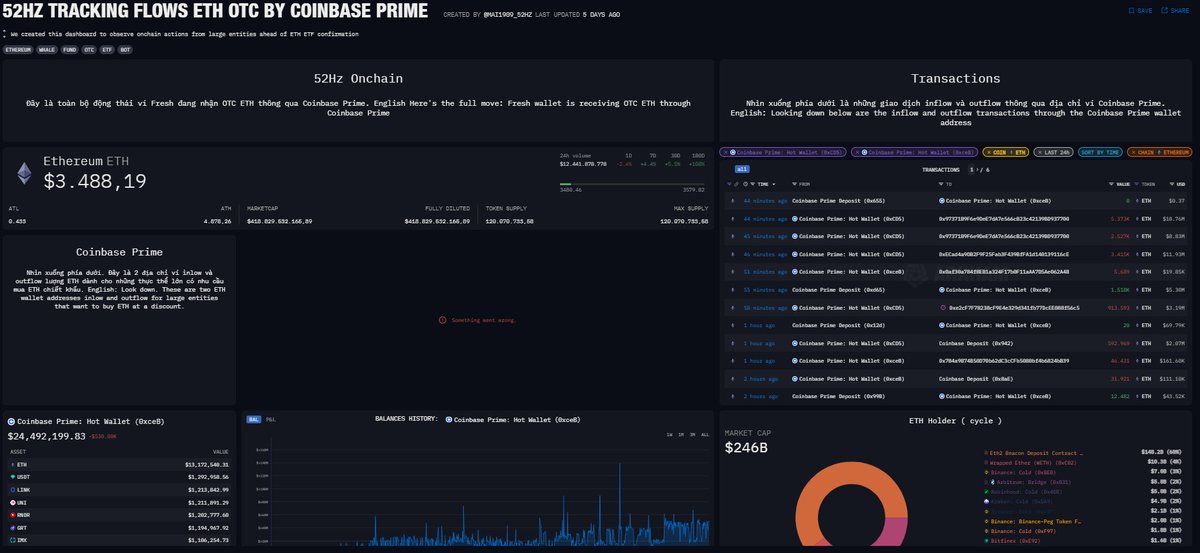
Task: Remove the CHAIN ETHEREUM filter chip
Action: pos(1134,152)
